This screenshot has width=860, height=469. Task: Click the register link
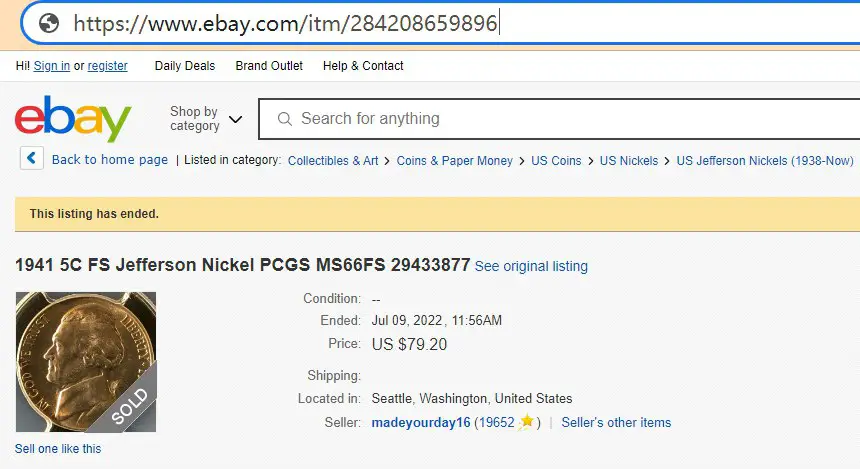click(x=108, y=66)
